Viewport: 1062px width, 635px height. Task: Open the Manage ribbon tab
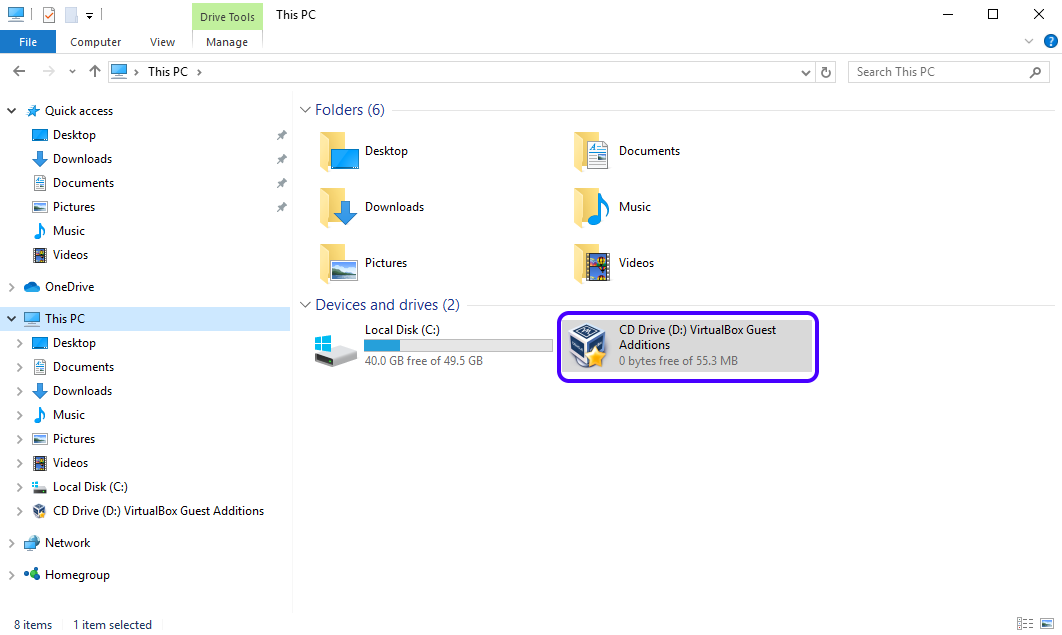pos(227,42)
